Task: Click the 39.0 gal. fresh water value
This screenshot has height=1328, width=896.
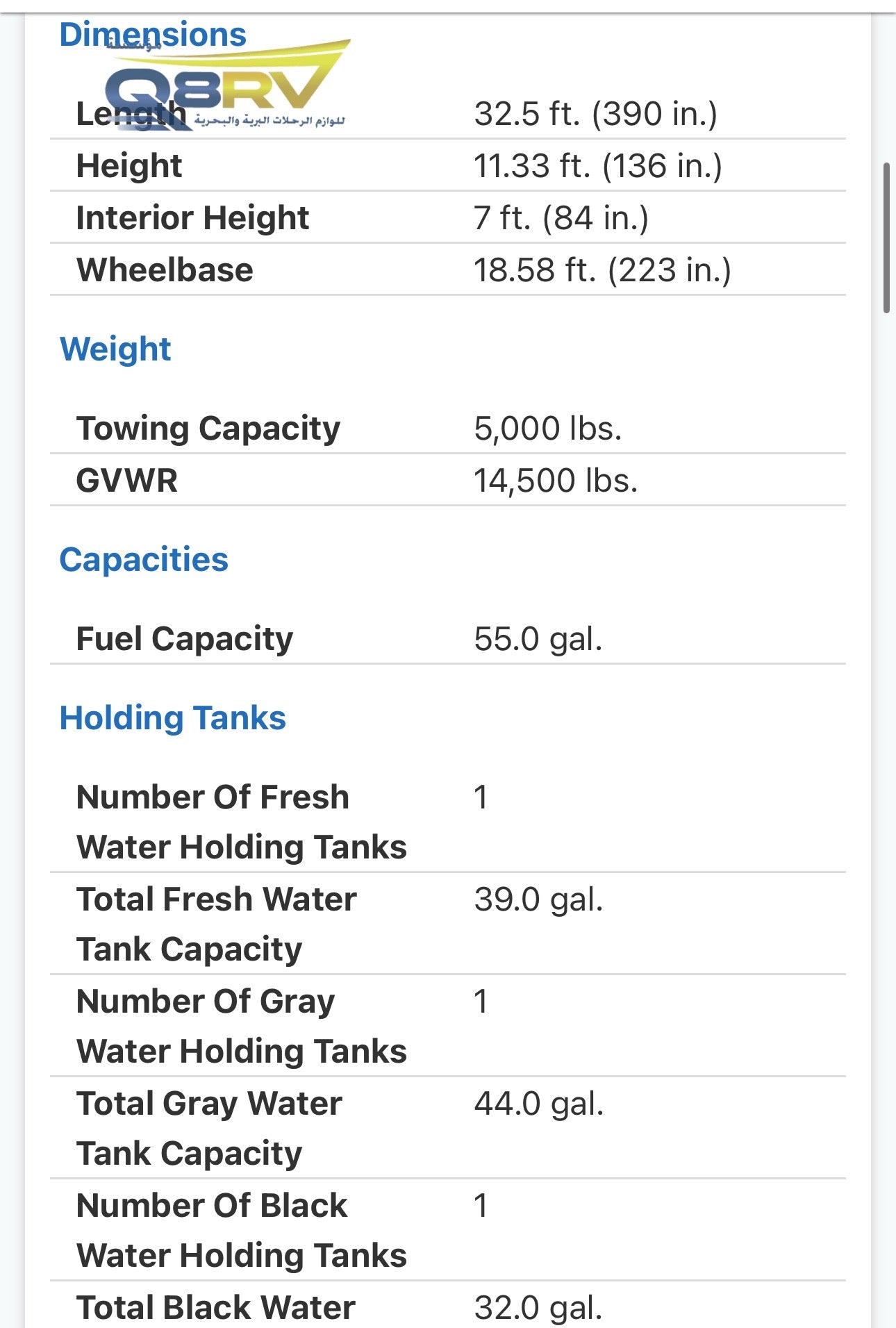Action: tap(538, 899)
